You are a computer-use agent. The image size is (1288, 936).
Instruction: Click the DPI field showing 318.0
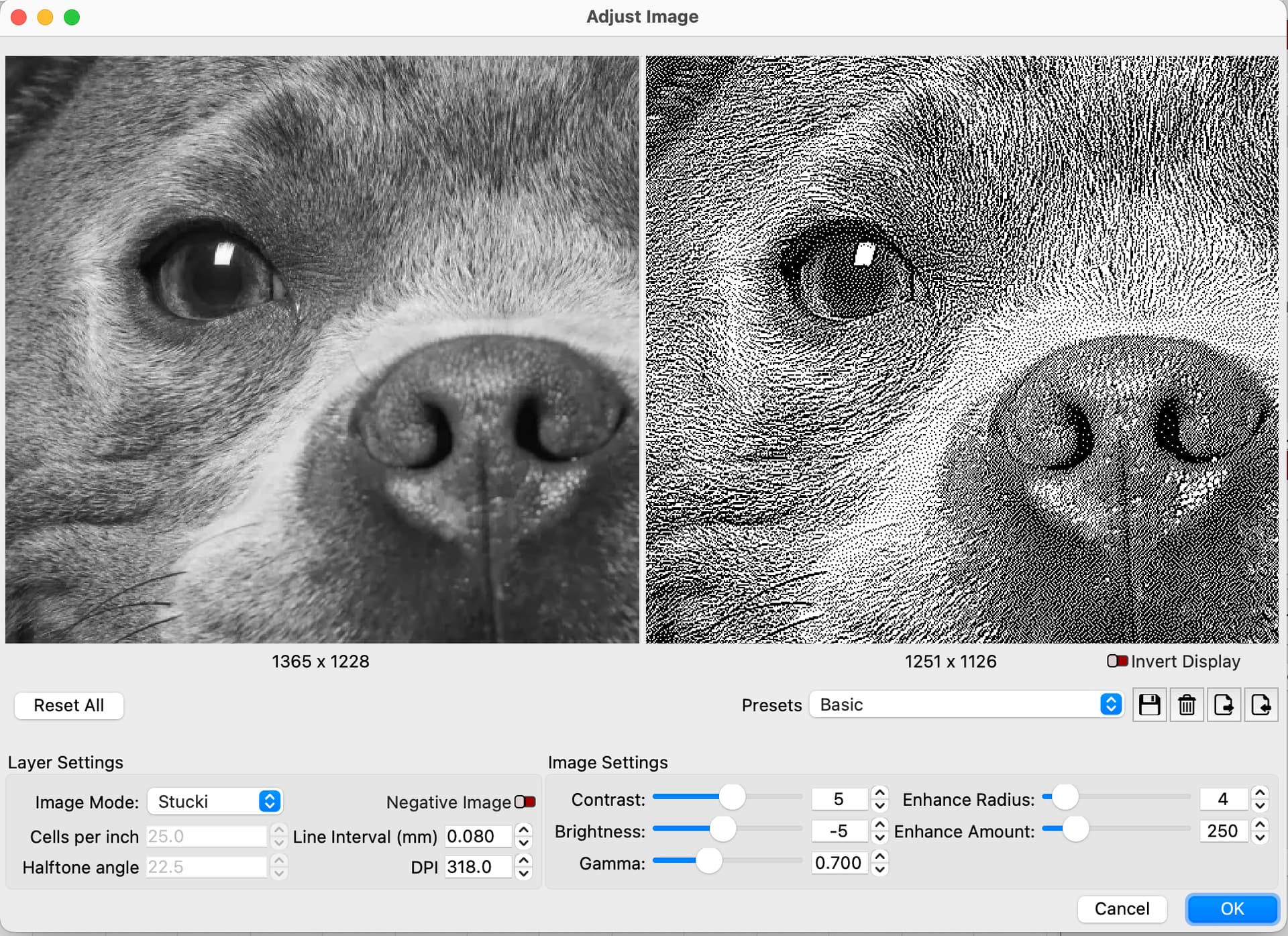coord(478,867)
